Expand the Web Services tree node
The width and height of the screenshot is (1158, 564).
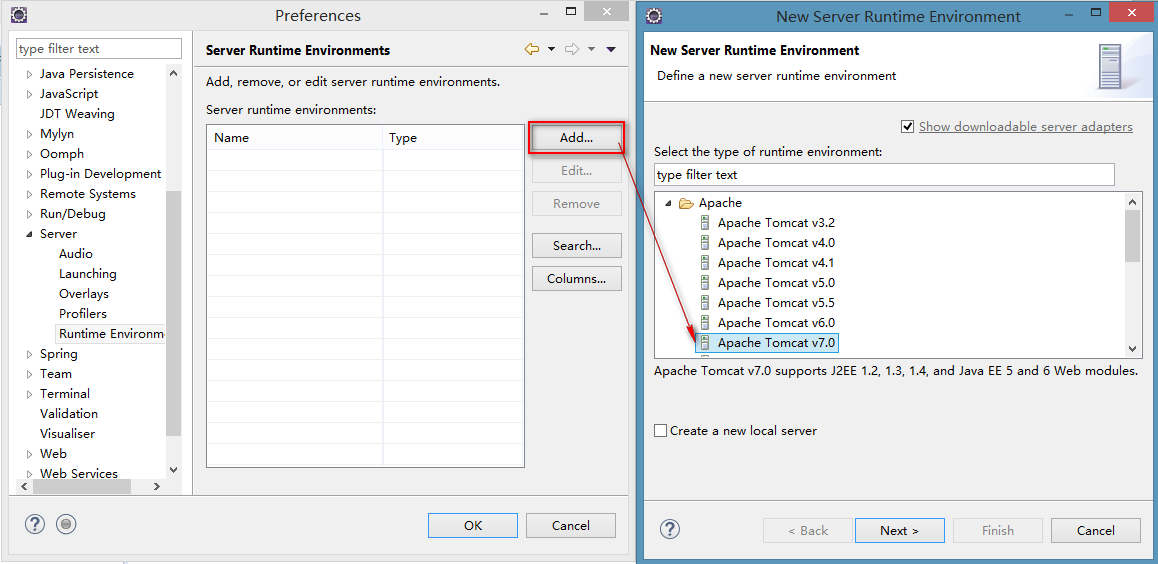point(30,473)
